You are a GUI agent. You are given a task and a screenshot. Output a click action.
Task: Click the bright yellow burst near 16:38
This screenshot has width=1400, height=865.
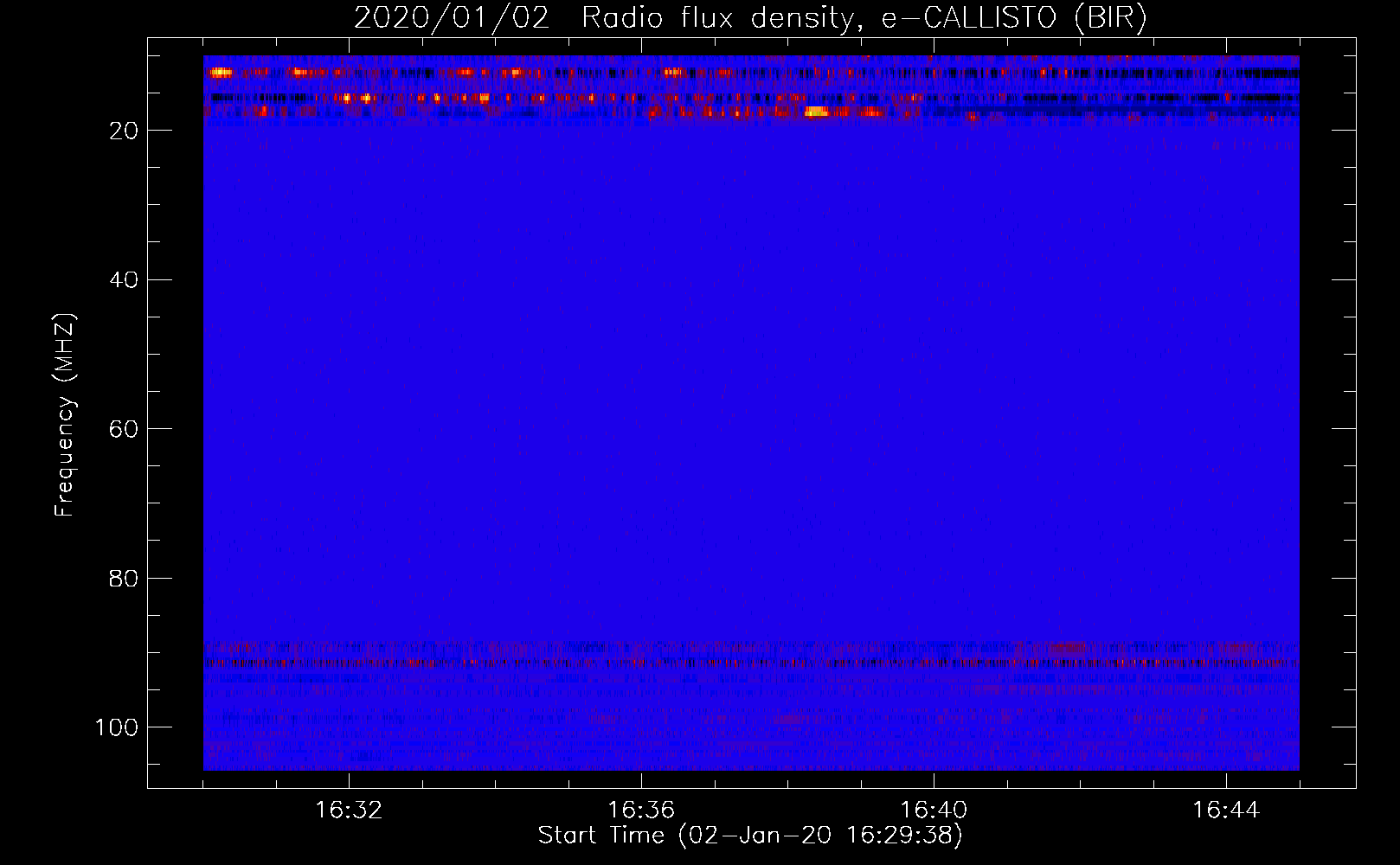coord(816,112)
